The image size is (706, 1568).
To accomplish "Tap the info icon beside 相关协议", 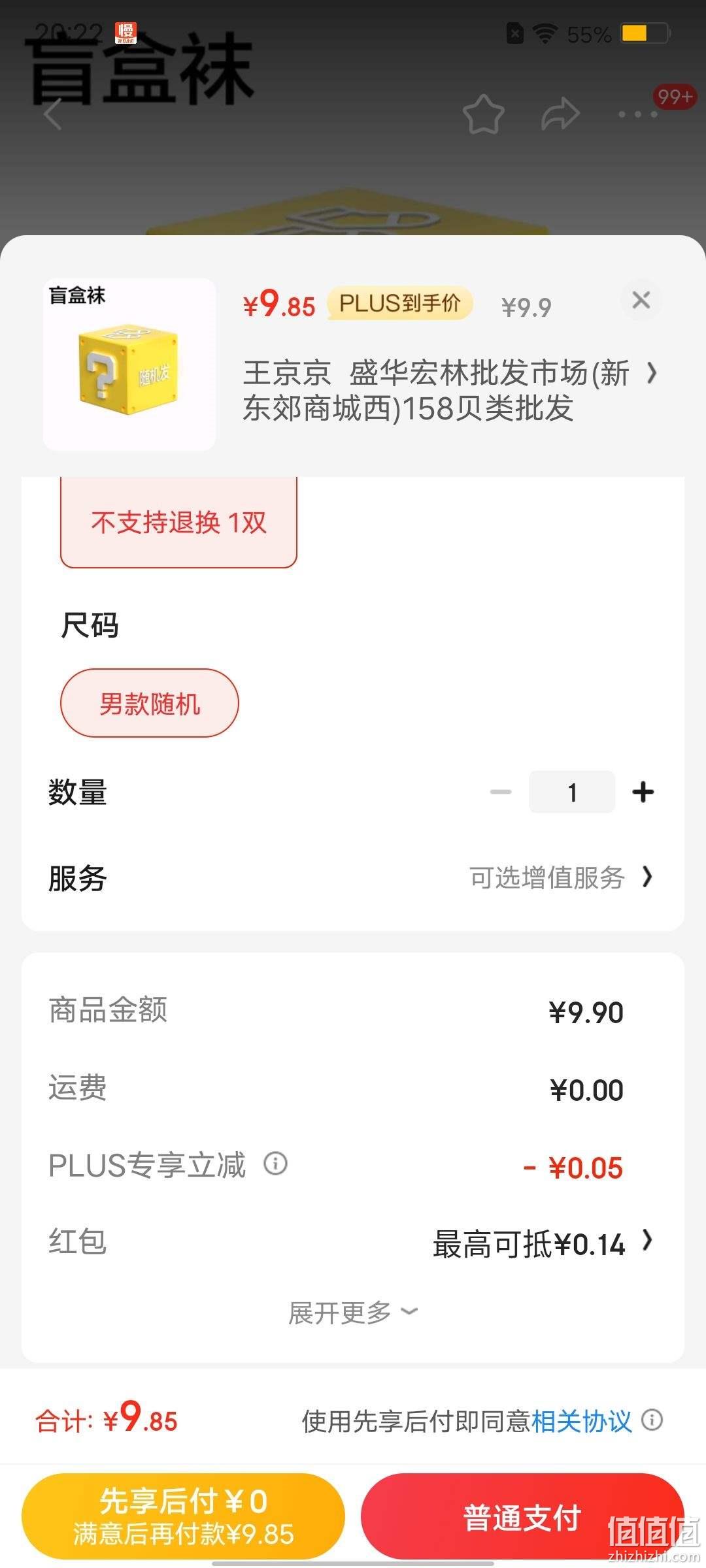I will [x=652, y=1419].
